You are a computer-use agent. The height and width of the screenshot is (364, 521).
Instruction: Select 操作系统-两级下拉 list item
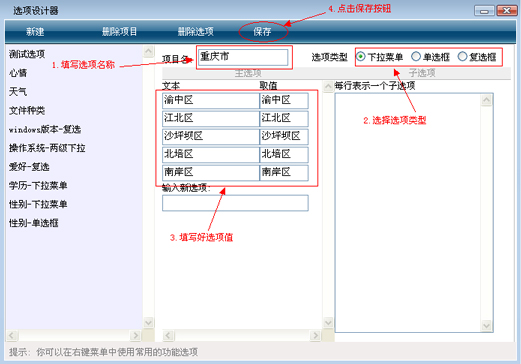click(47, 148)
